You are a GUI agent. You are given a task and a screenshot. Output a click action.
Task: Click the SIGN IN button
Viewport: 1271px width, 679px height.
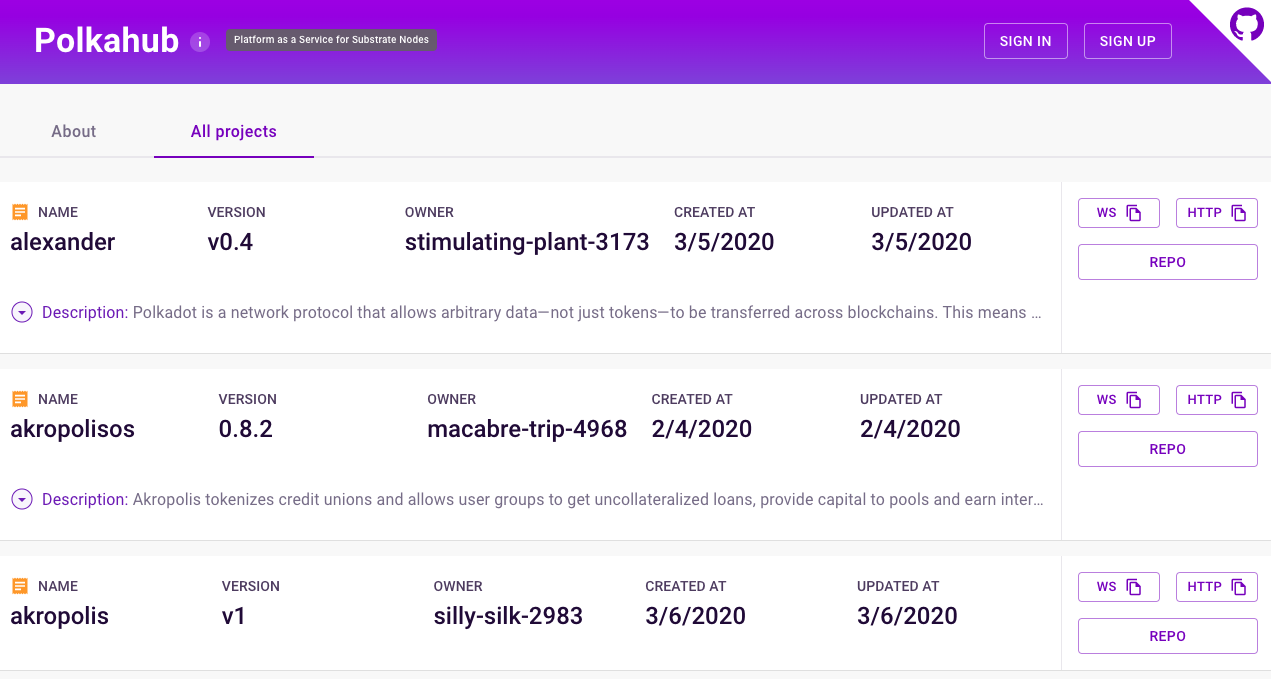(1026, 41)
